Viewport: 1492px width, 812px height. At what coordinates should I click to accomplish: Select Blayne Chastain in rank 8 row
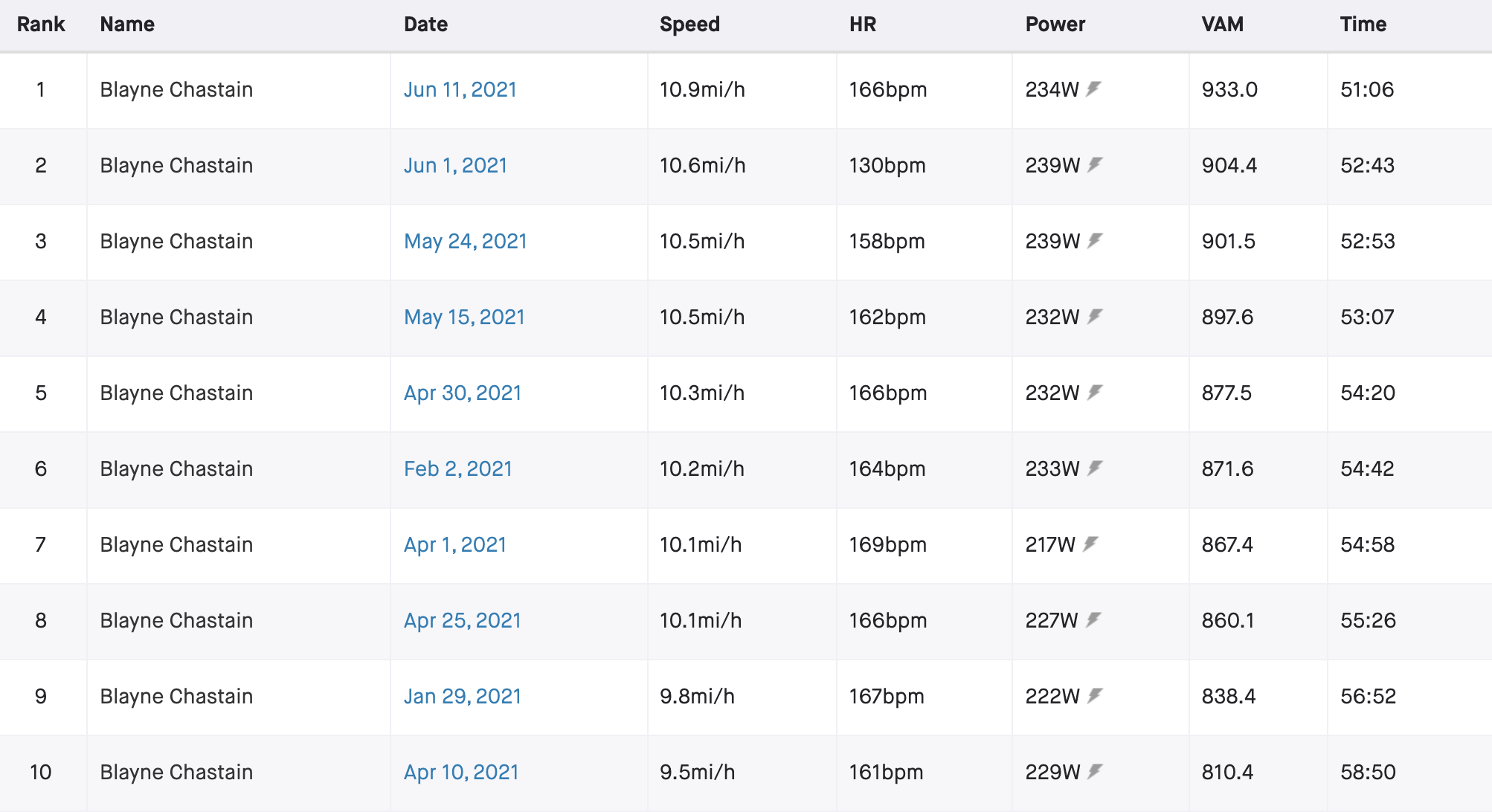coord(177,621)
